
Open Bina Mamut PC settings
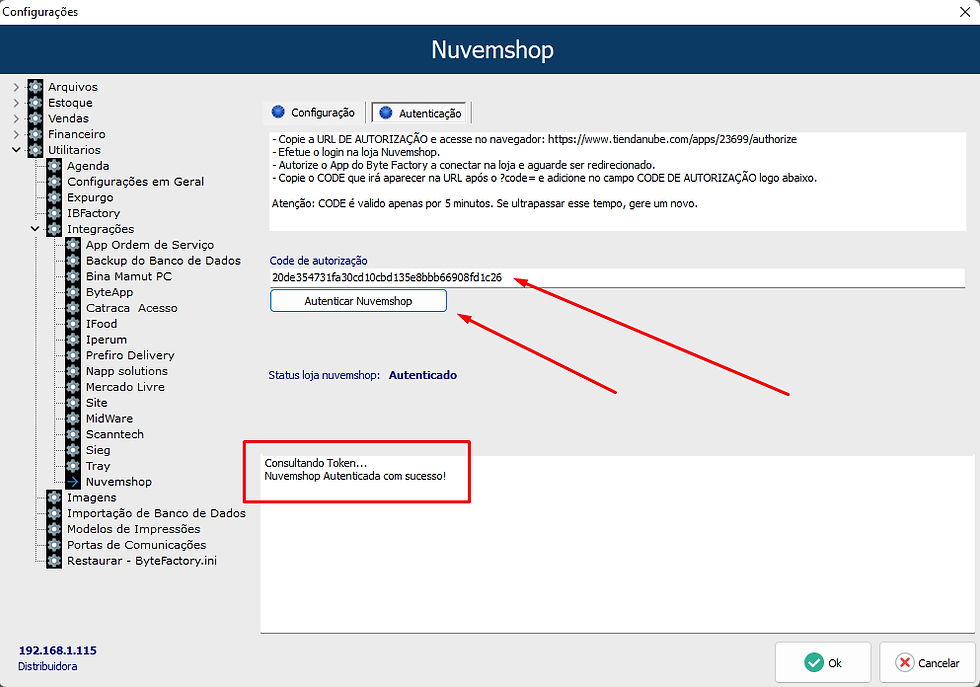click(x=129, y=276)
